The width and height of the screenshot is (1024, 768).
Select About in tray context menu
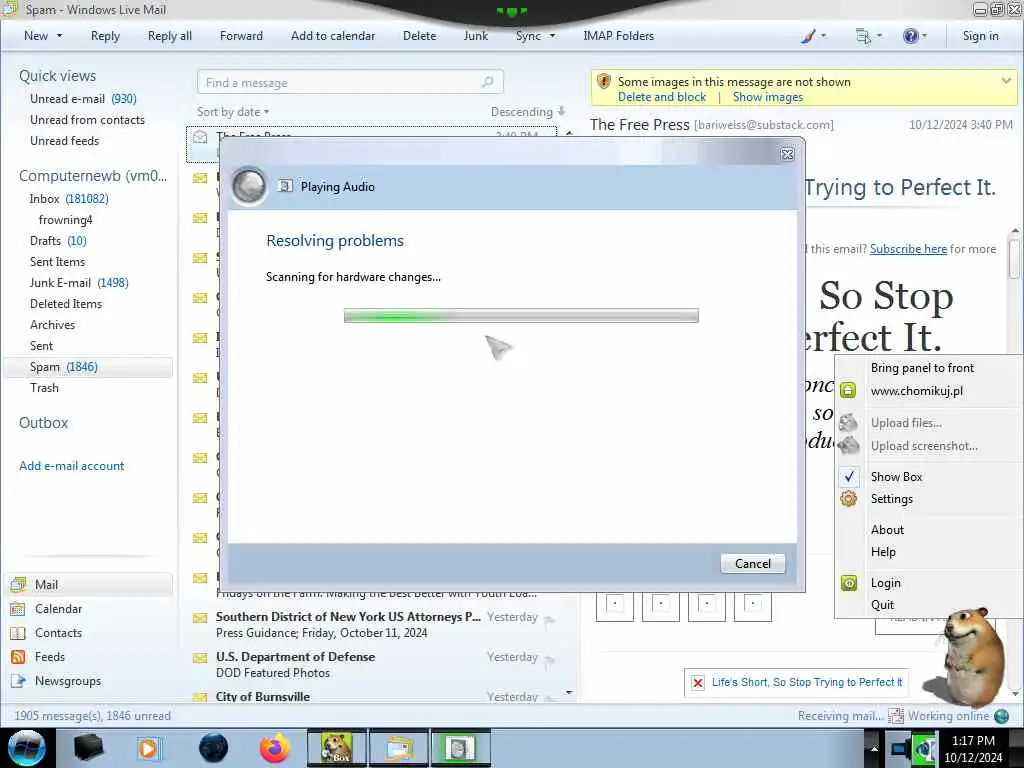pyautogui.click(x=888, y=530)
